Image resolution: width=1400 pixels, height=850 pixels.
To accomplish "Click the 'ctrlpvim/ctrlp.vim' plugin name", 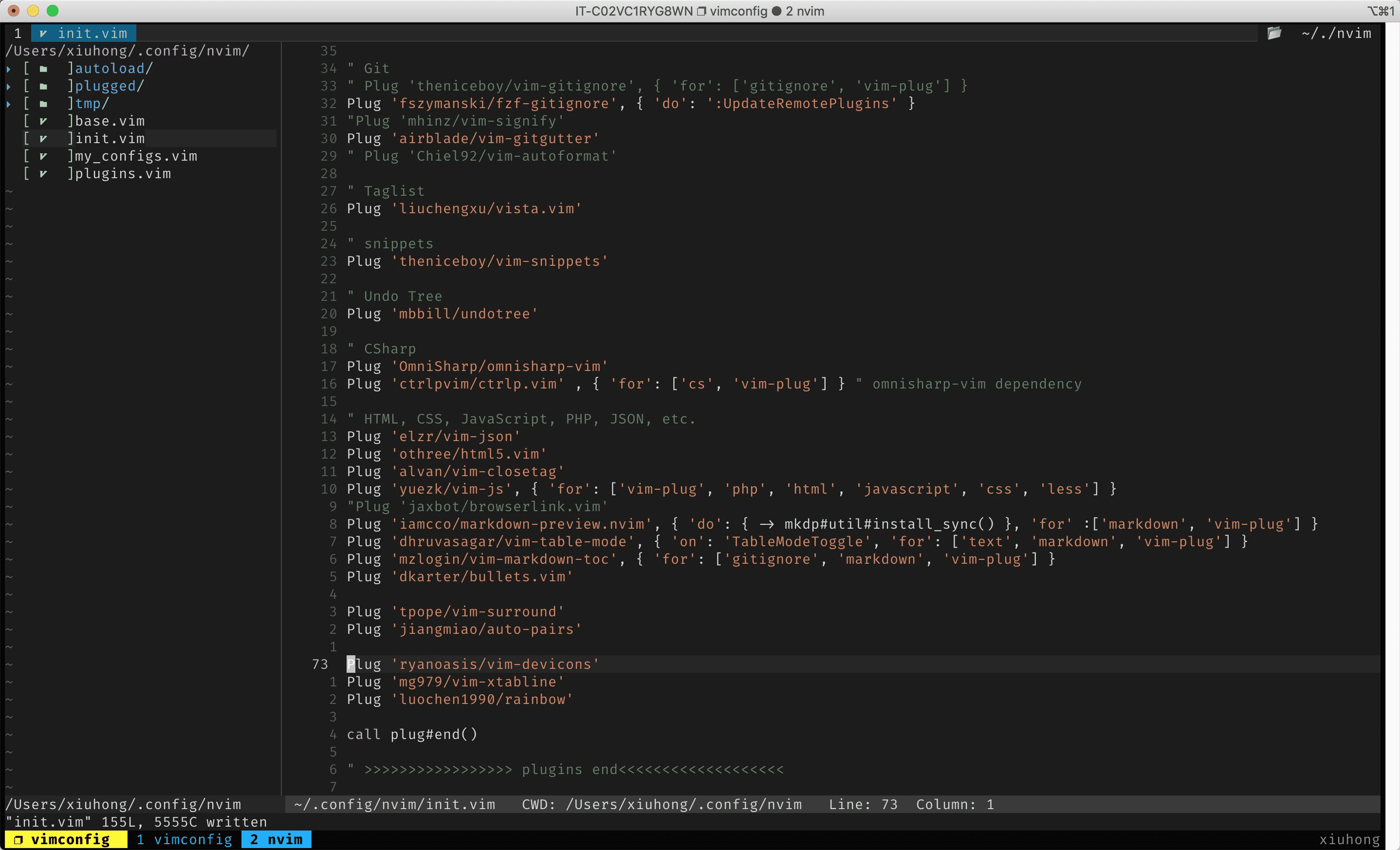I will click(478, 384).
